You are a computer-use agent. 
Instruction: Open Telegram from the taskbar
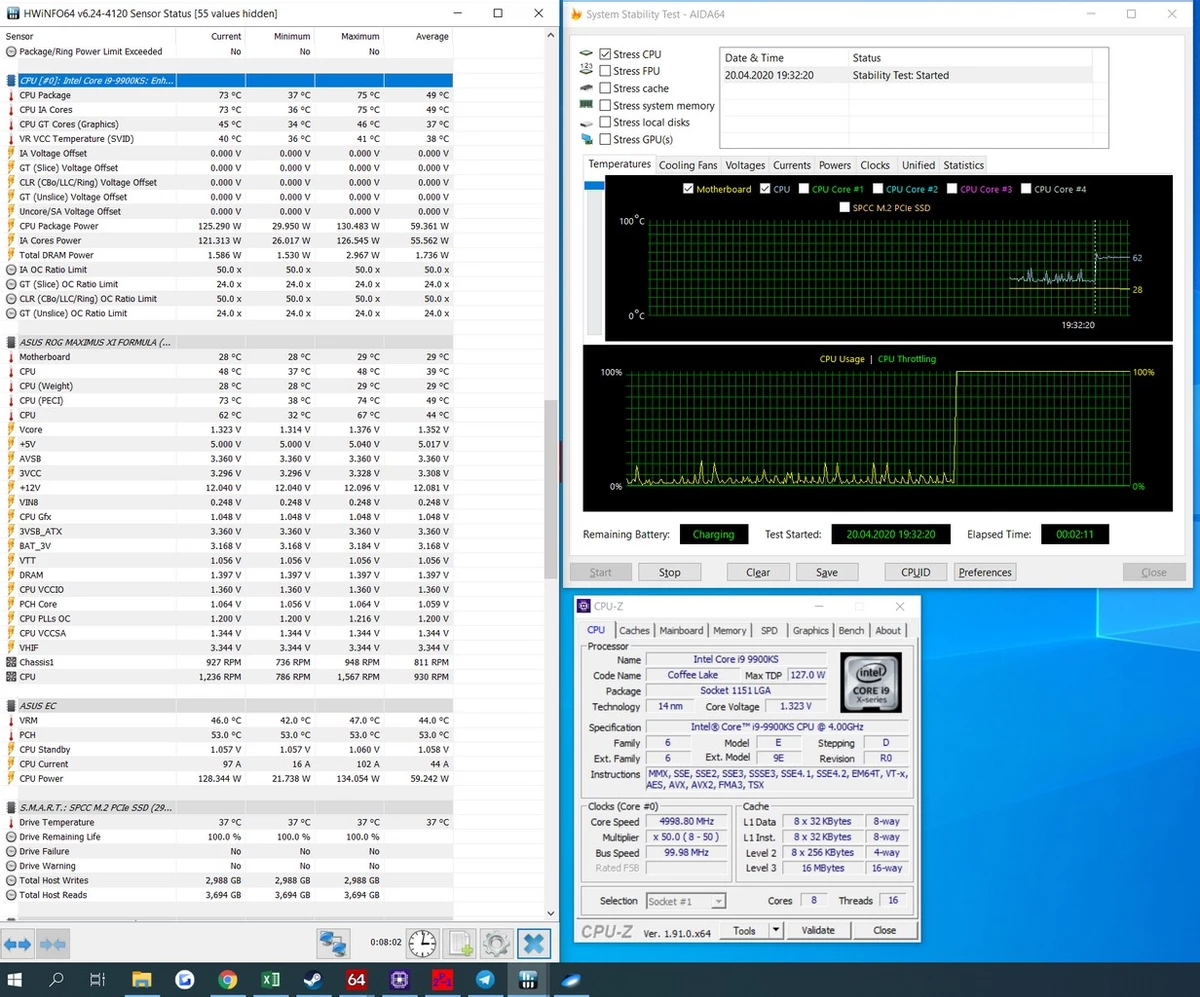pyautogui.click(x=485, y=980)
